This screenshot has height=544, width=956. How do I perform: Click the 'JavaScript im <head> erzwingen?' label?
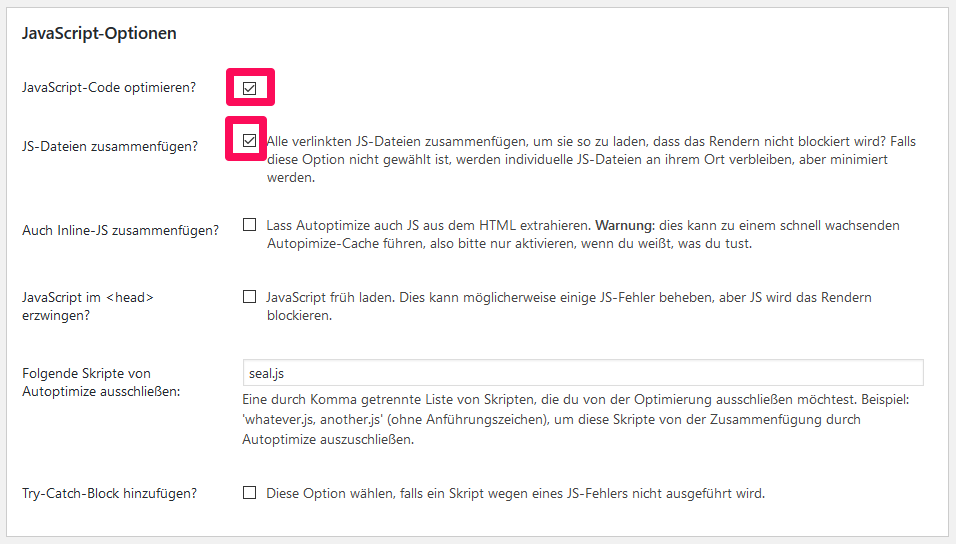coord(88,306)
